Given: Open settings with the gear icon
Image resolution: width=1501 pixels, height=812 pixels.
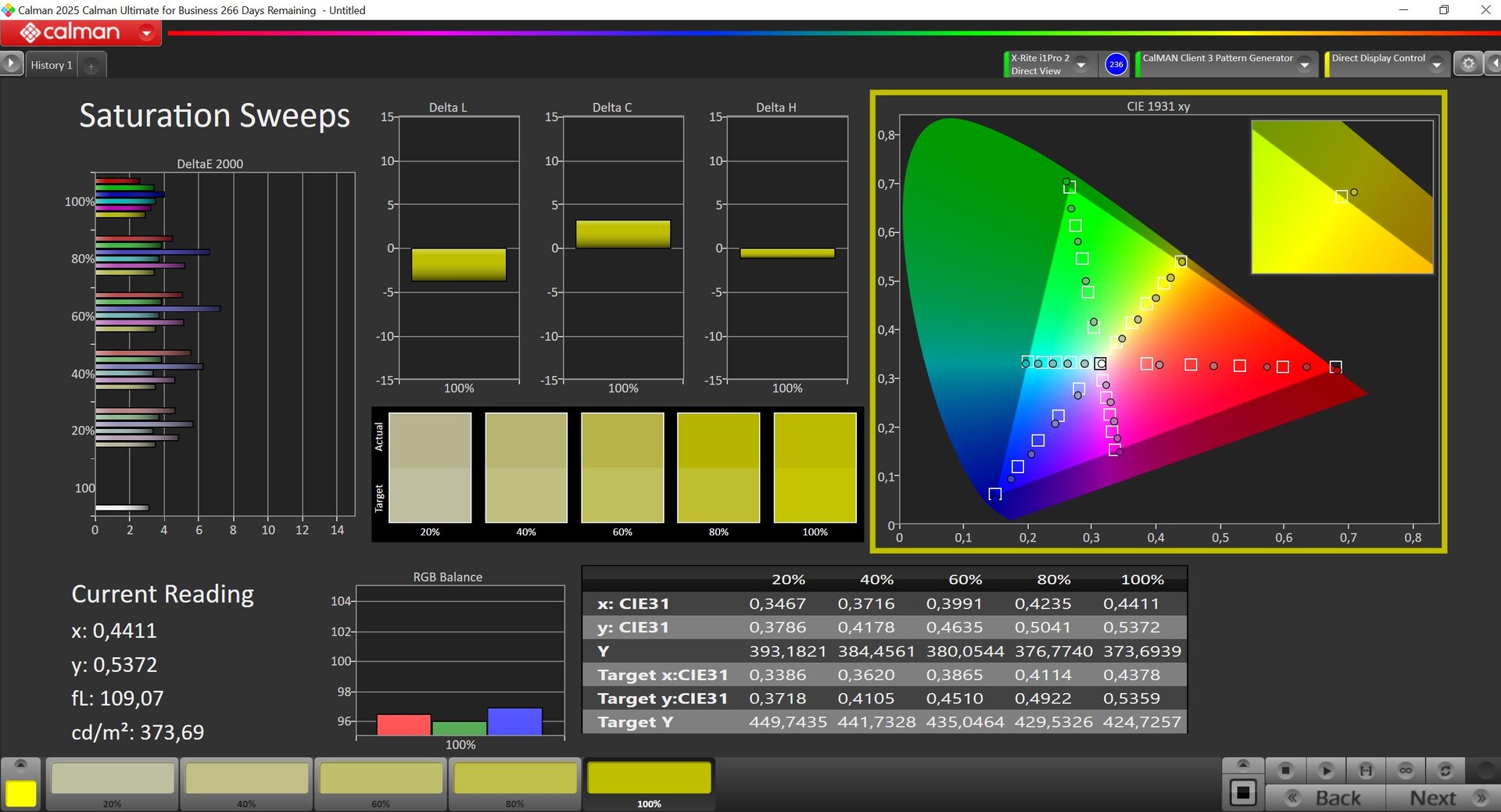Looking at the screenshot, I should [x=1468, y=64].
